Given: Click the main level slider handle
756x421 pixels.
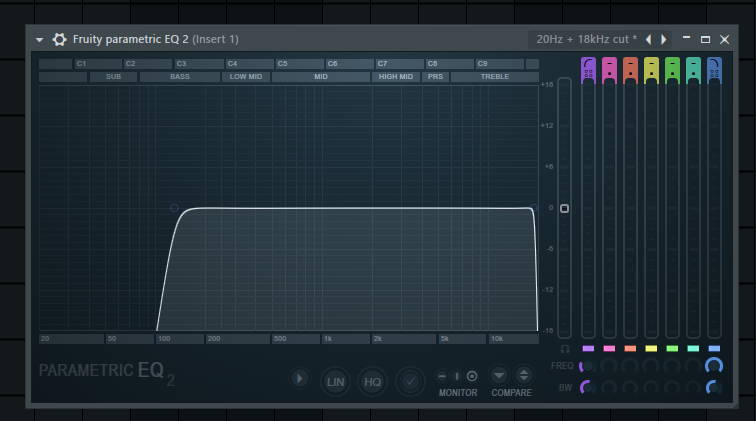Looking at the screenshot, I should coord(564,208).
